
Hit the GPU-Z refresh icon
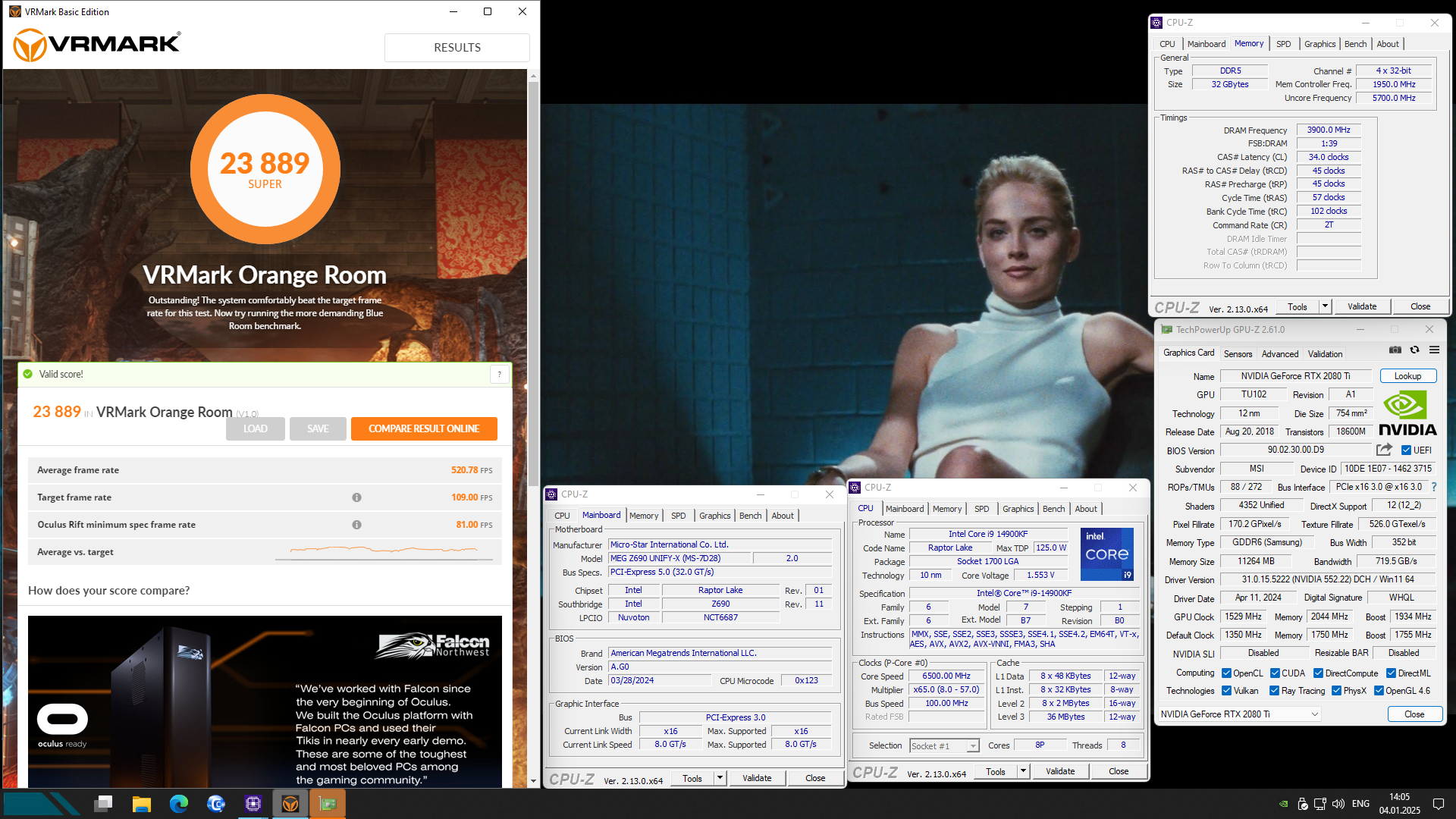[1414, 350]
